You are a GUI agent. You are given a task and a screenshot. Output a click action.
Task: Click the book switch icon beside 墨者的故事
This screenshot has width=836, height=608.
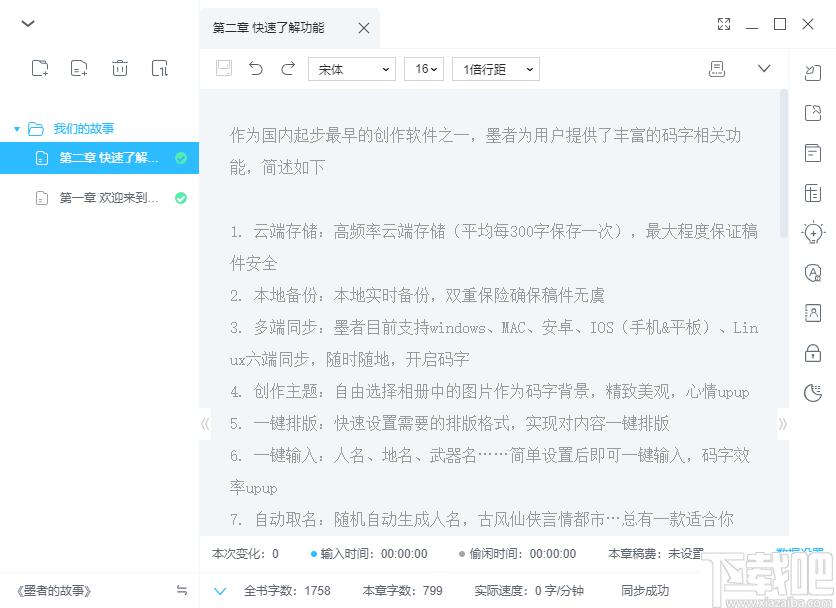(181, 590)
